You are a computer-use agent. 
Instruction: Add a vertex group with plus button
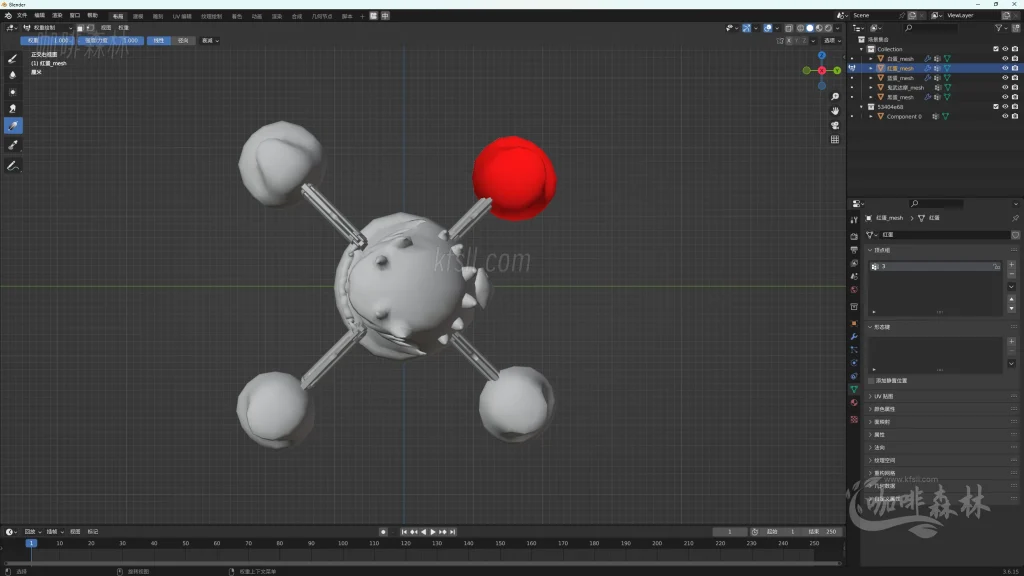point(1011,265)
